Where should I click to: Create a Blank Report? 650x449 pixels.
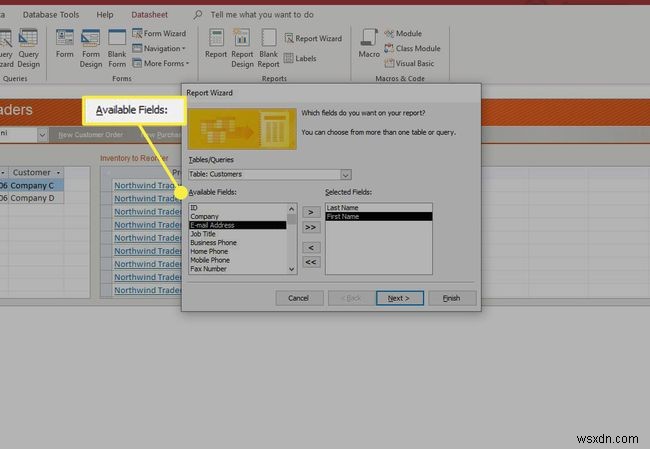[x=268, y=48]
